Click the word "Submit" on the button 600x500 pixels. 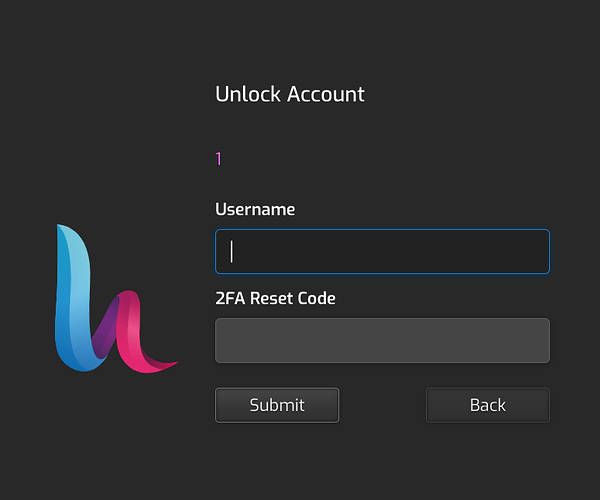point(277,405)
